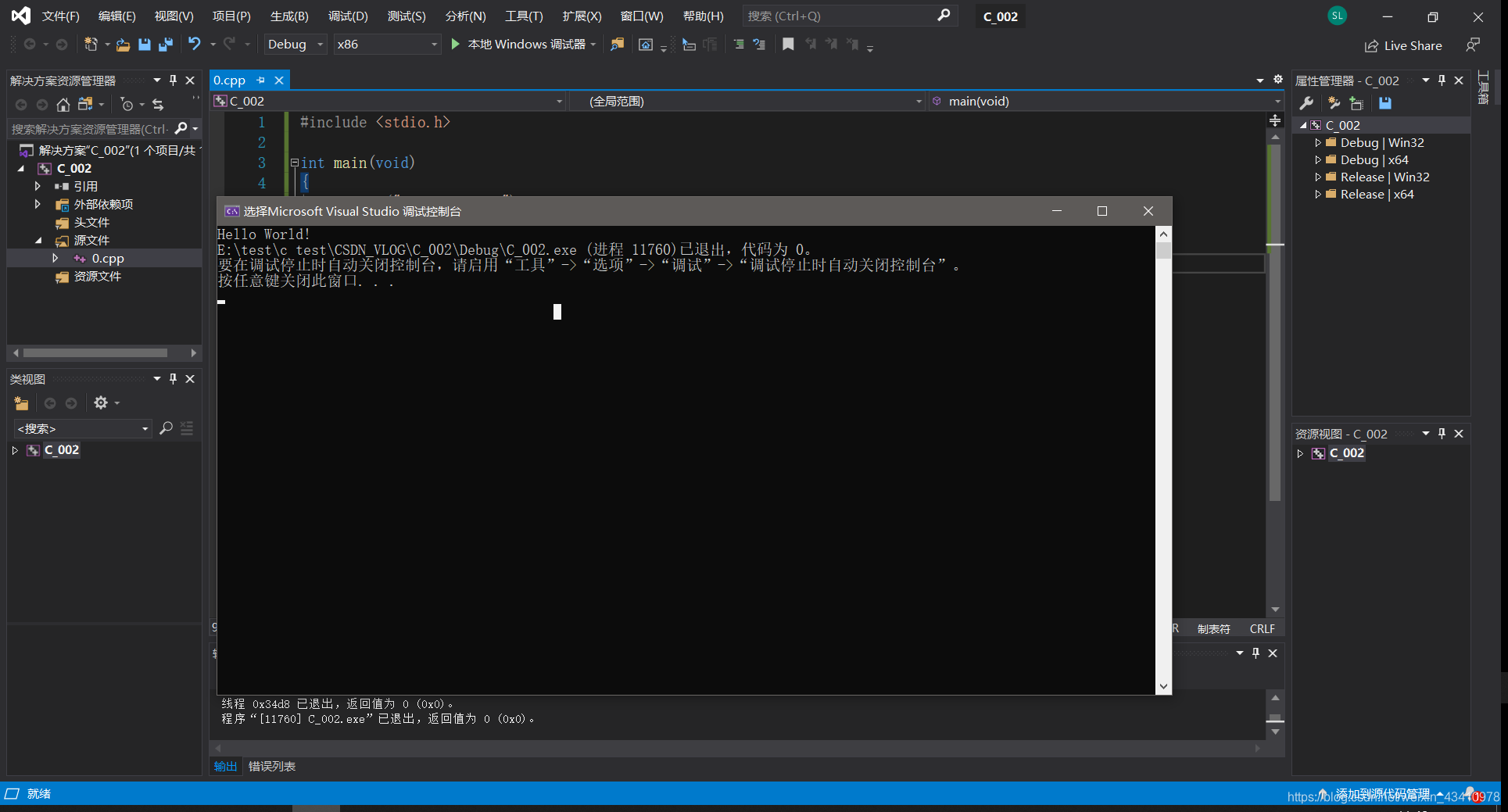Select the 0.cpp file in Solution Explorer
Image resolution: width=1508 pixels, height=812 pixels.
tap(108, 259)
